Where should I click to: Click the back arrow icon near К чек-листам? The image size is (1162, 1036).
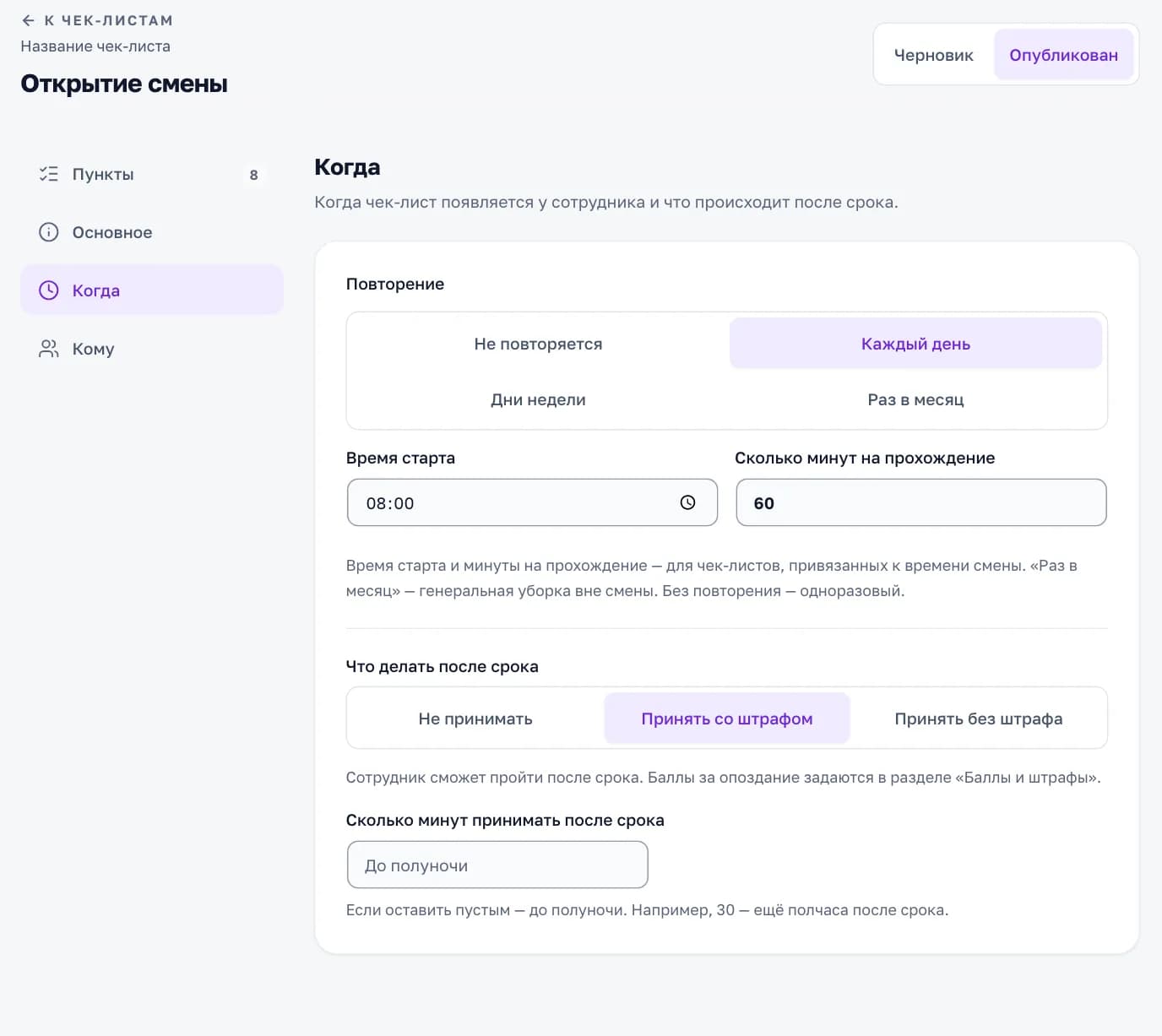tap(28, 20)
